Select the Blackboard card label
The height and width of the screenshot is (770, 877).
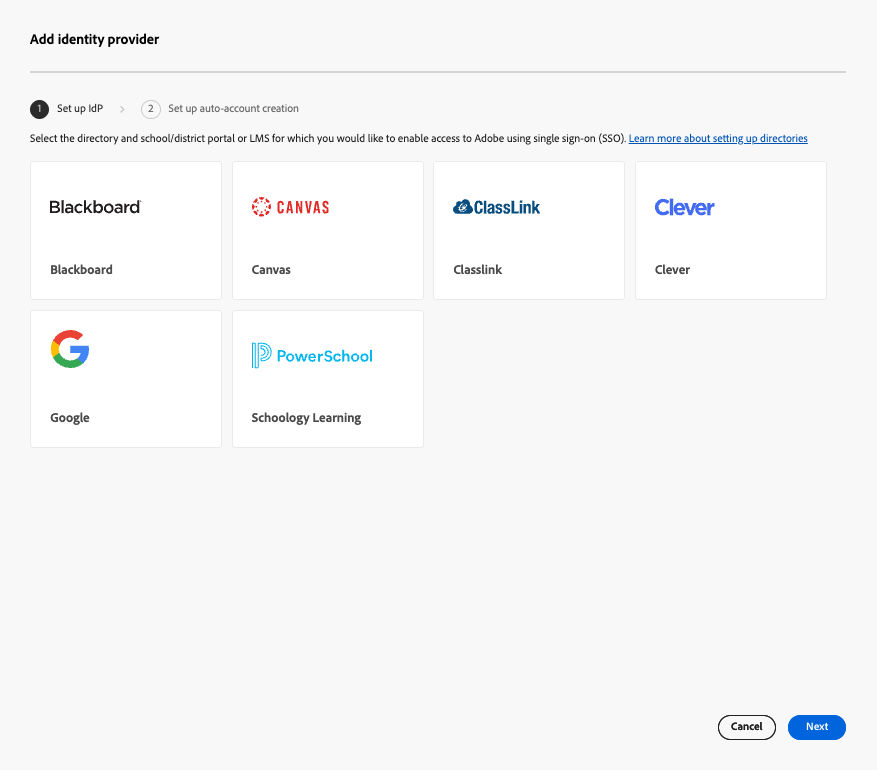[81, 270]
